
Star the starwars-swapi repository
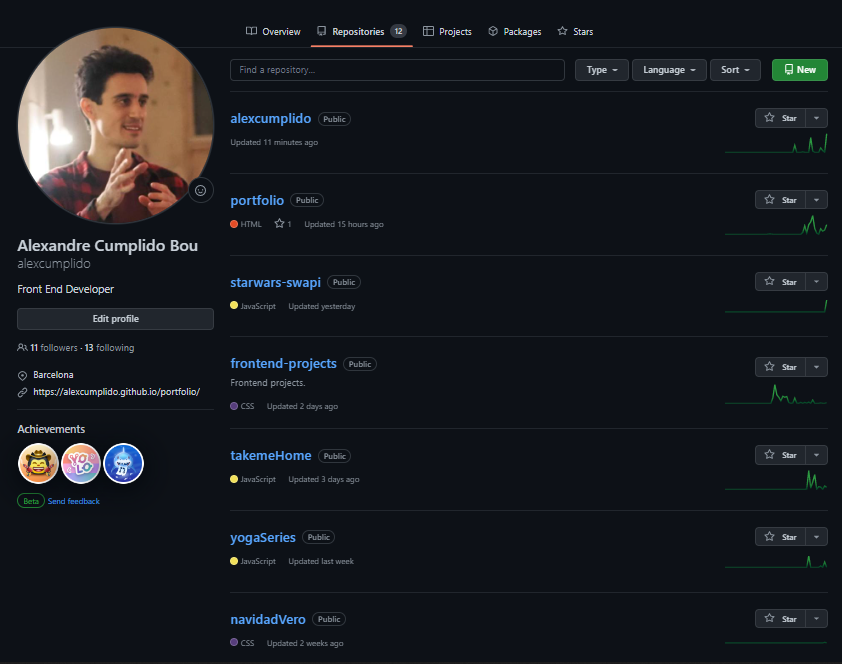pyautogui.click(x=780, y=282)
